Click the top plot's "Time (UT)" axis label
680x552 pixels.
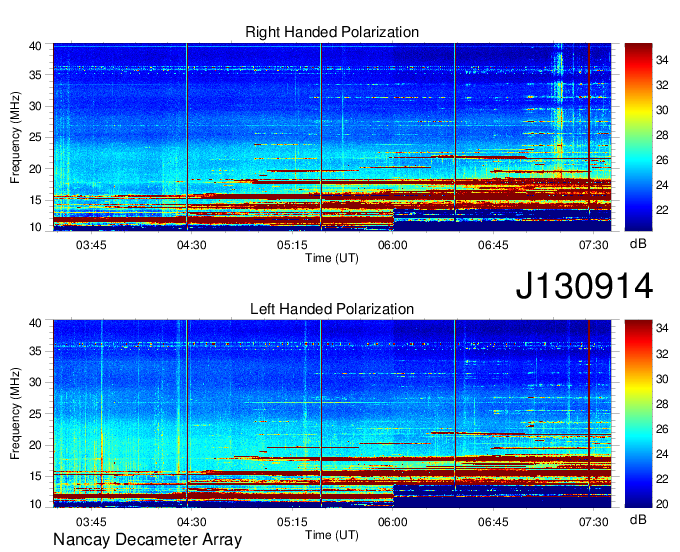click(332, 258)
